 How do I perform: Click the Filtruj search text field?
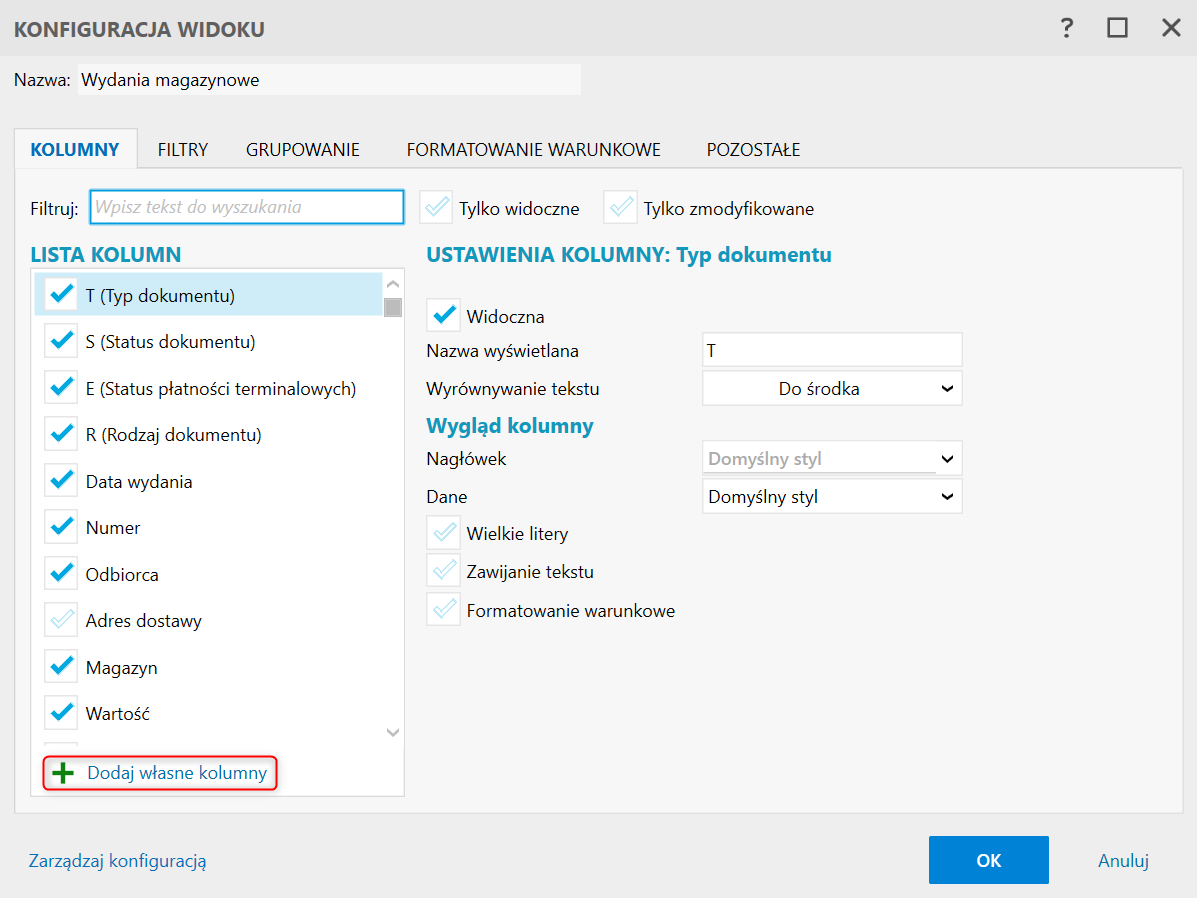(247, 207)
